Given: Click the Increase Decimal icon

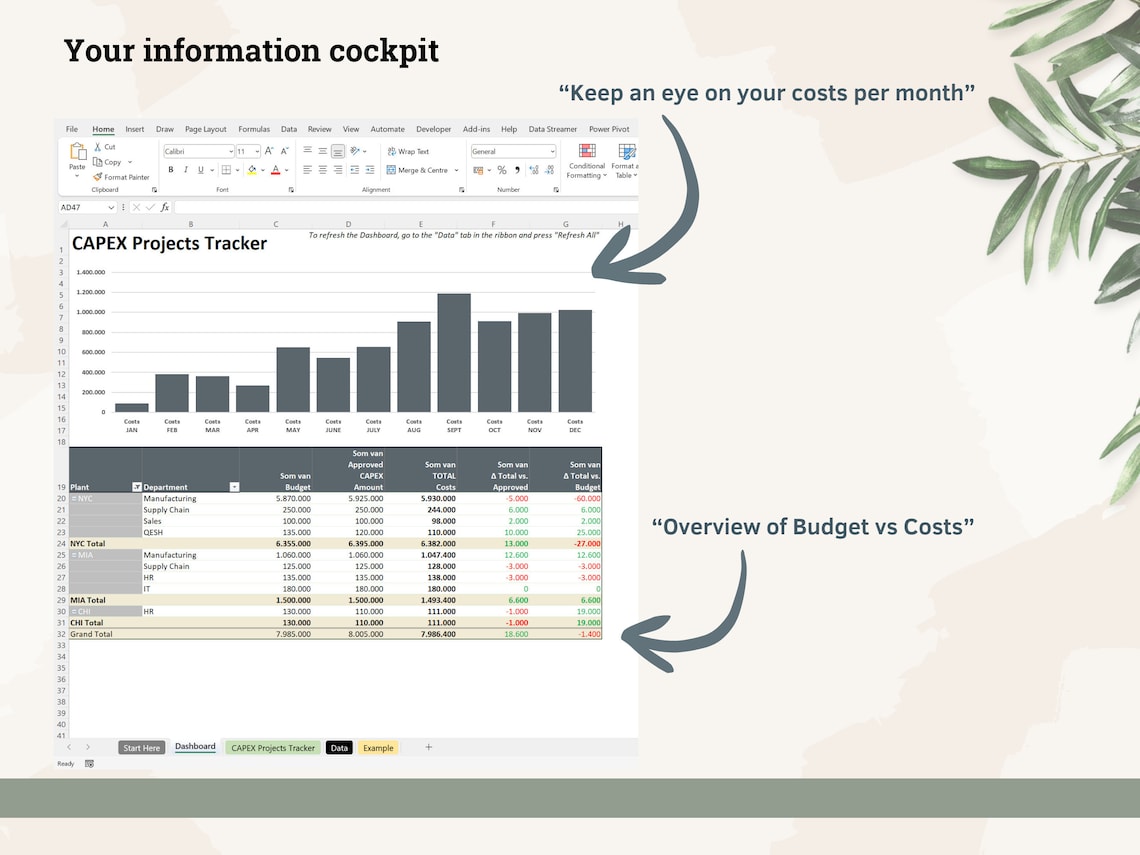Looking at the screenshot, I should click(533, 170).
